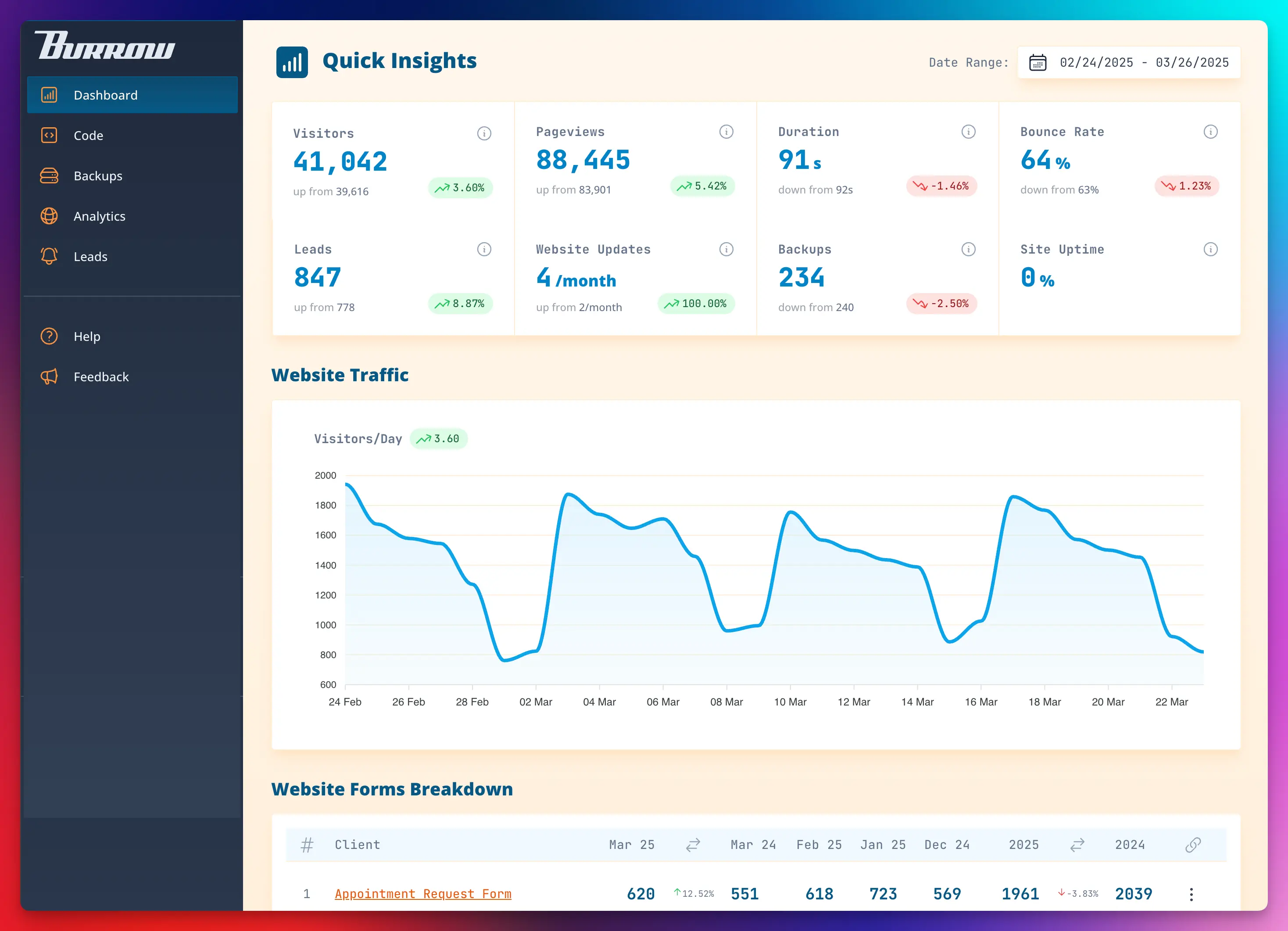Click the 5.42% Pageviews trend badge
Screen dimensions: 1288x931
pyautogui.click(x=702, y=186)
